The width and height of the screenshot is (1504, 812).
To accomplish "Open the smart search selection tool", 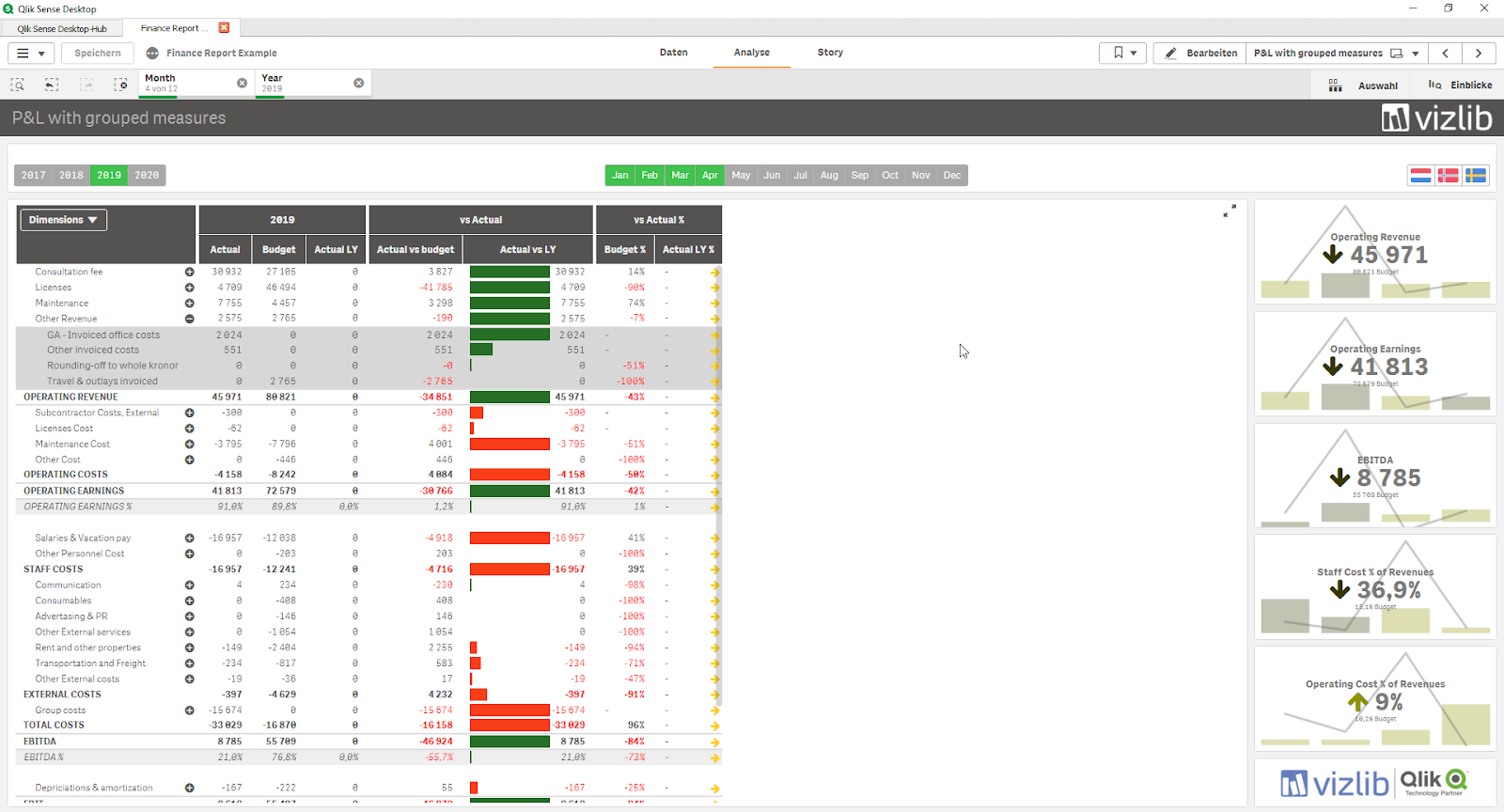I will [17, 85].
